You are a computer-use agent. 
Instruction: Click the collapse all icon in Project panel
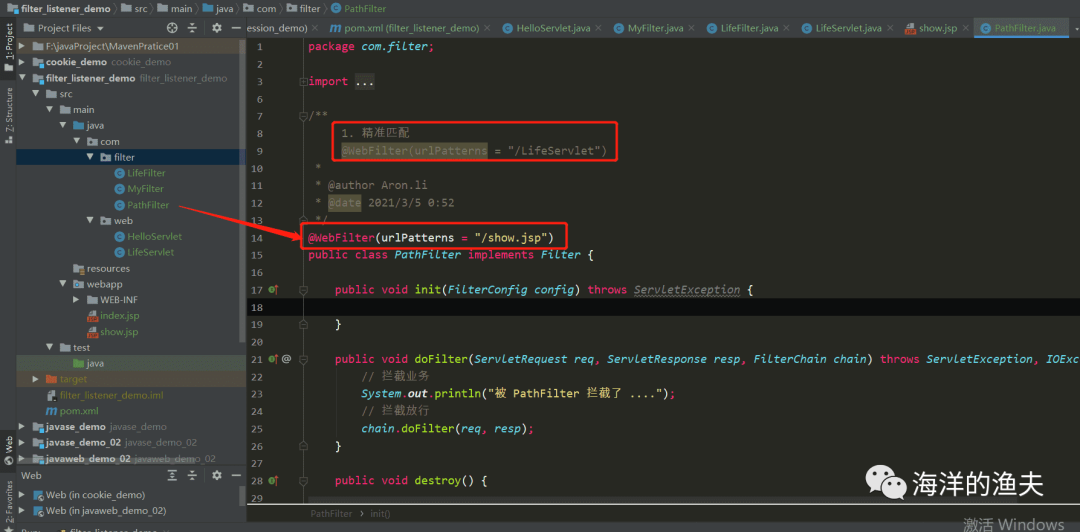192,28
